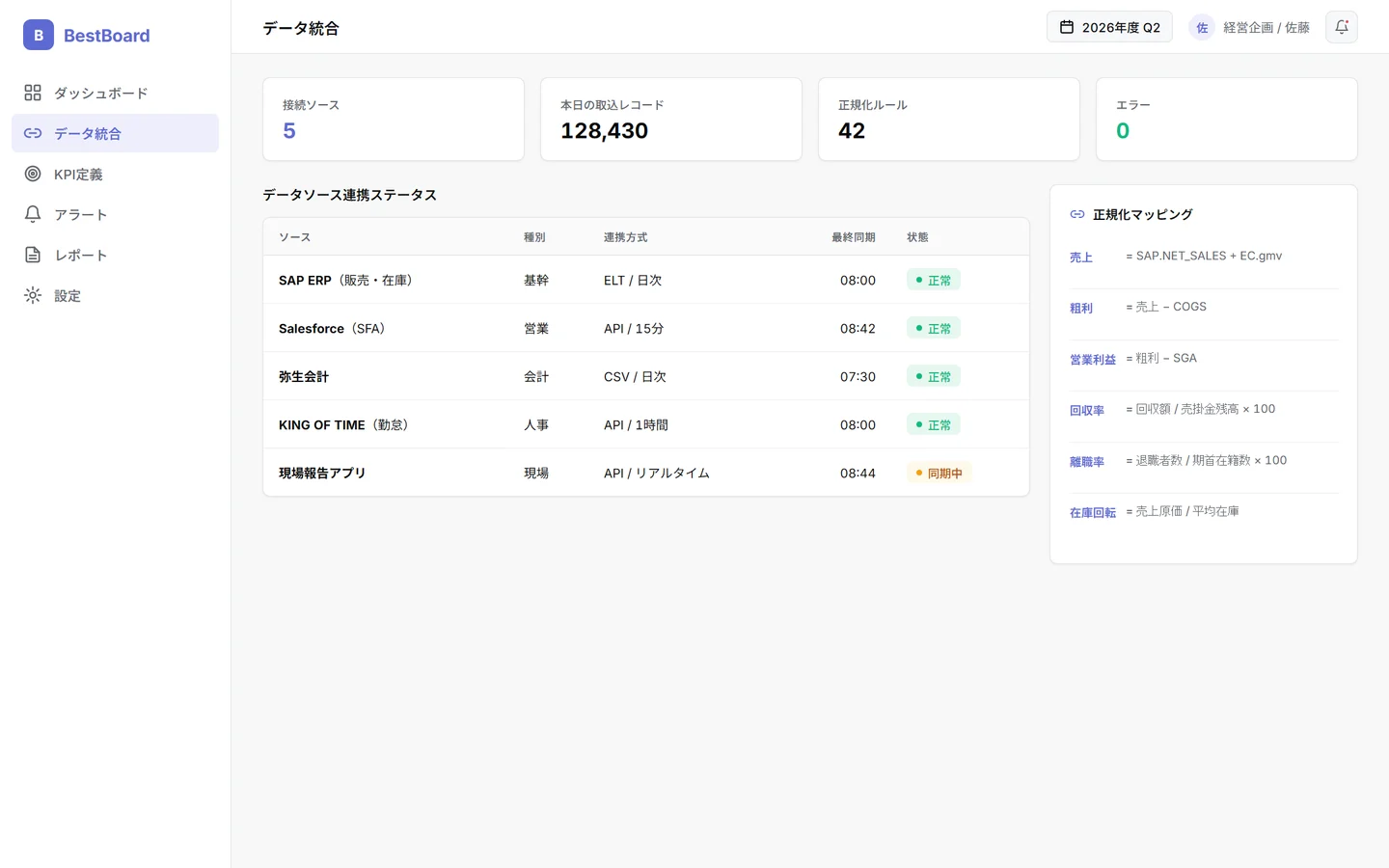The image size is (1389, 868).
Task: Click the dashboard grid icon in sidebar
Action: 33,93
